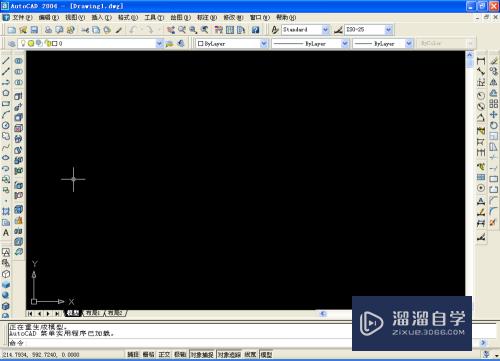Open the 插入 Insert menu
Image resolution: width=500 pixels, height=361 pixels.
pyautogui.click(x=101, y=17)
